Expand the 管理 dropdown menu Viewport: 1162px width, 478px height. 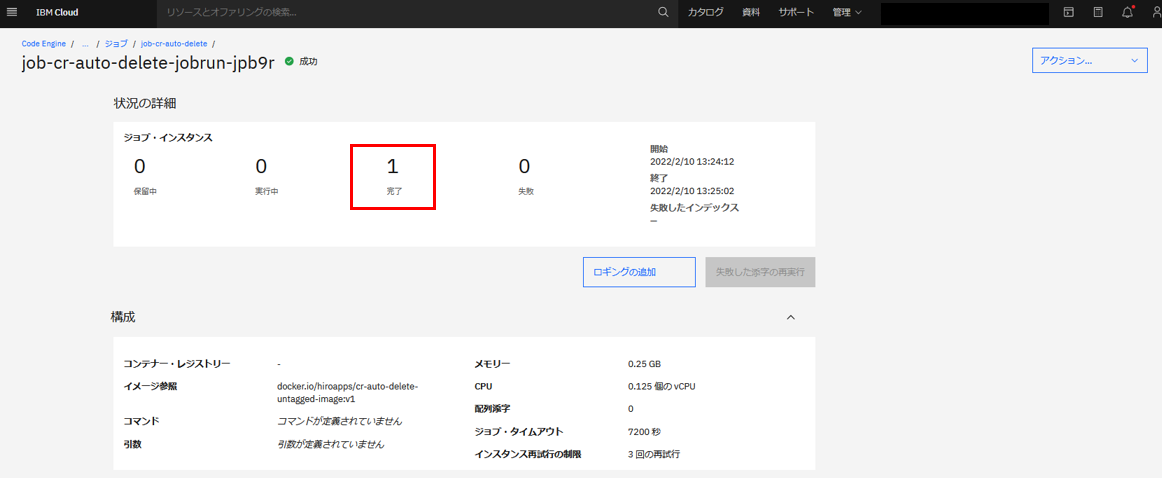[x=847, y=13]
